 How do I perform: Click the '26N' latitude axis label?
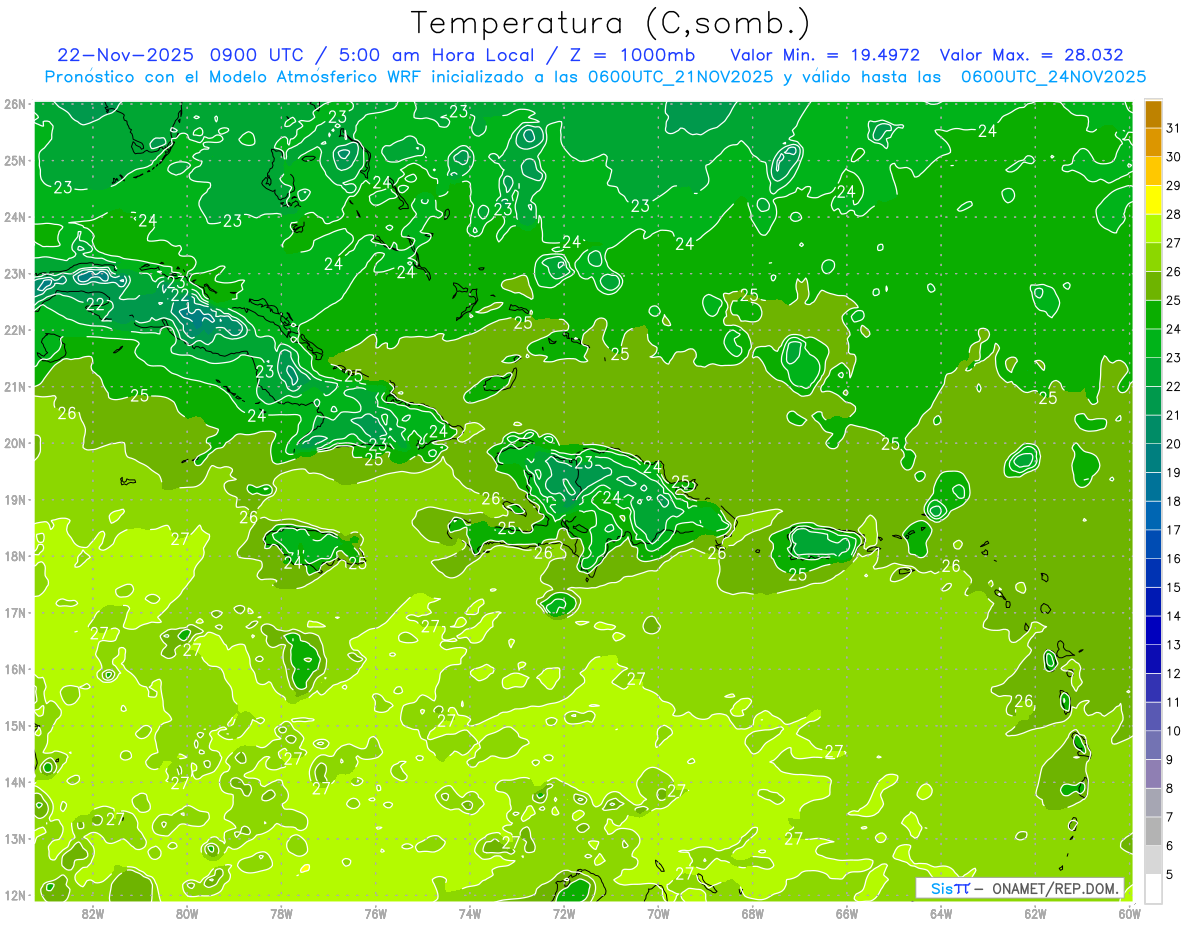15,104
